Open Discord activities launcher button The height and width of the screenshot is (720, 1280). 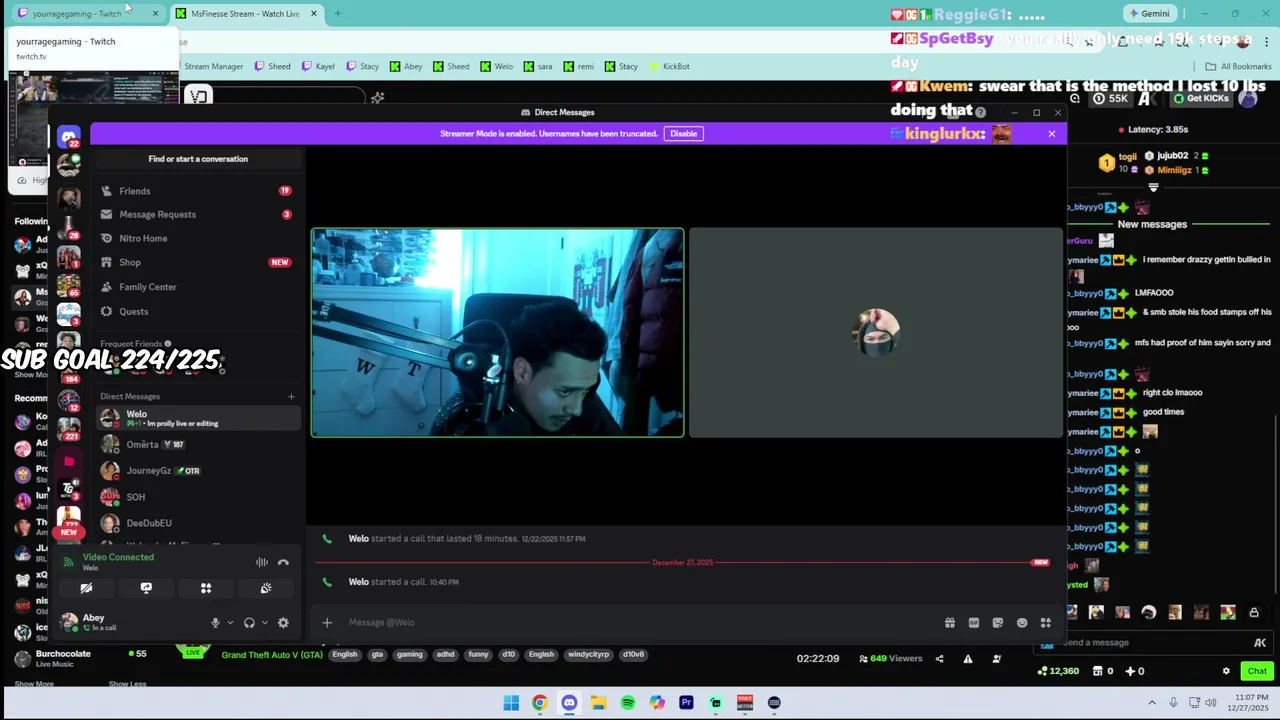pos(206,588)
